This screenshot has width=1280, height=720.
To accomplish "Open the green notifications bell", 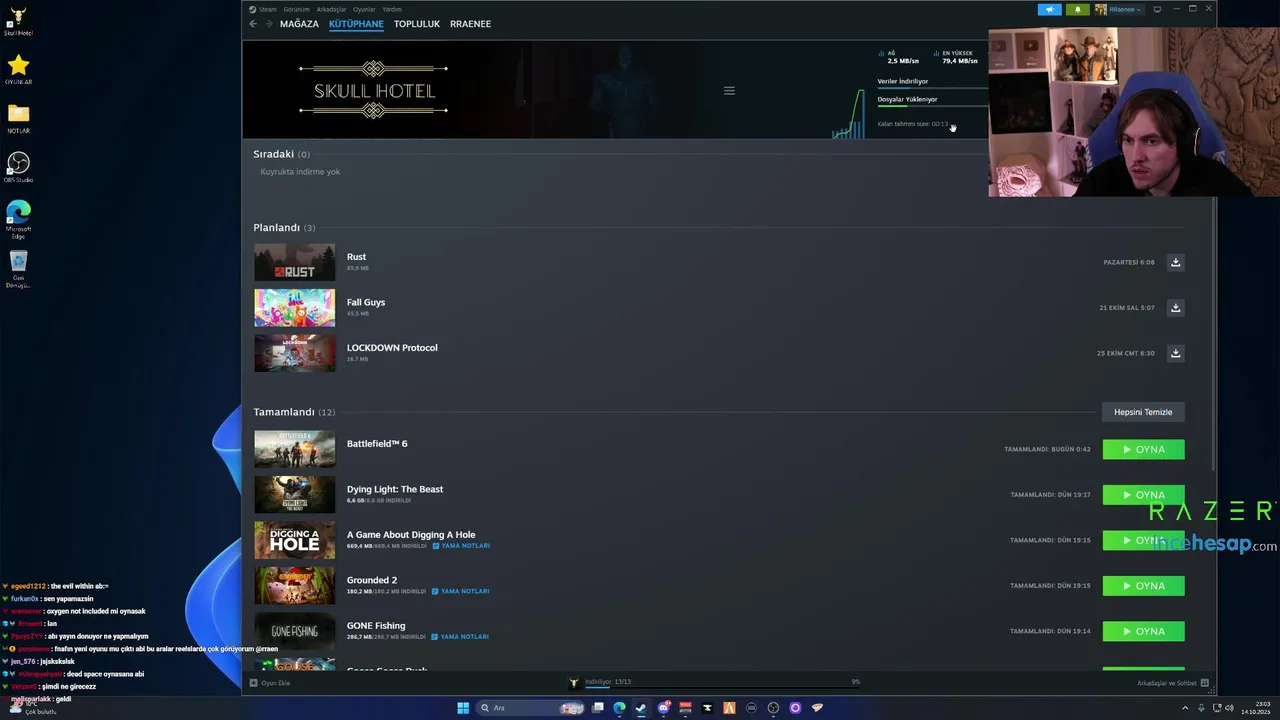I will [1078, 9].
